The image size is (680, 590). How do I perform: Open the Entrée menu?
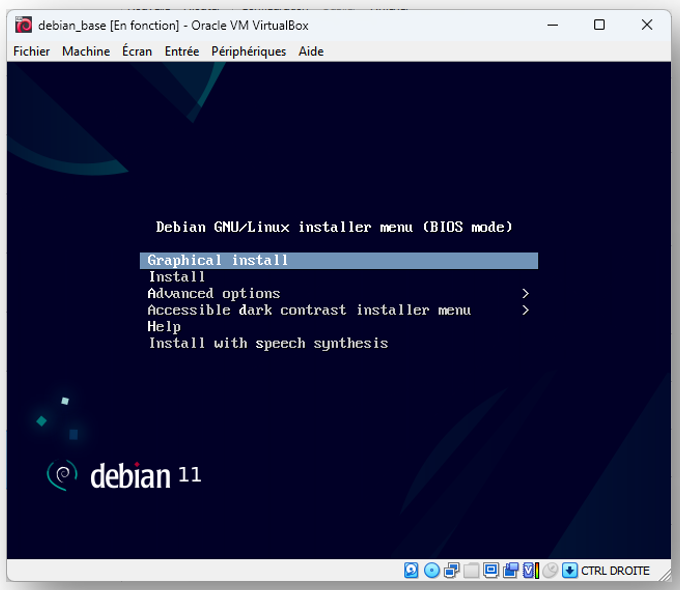(x=182, y=51)
